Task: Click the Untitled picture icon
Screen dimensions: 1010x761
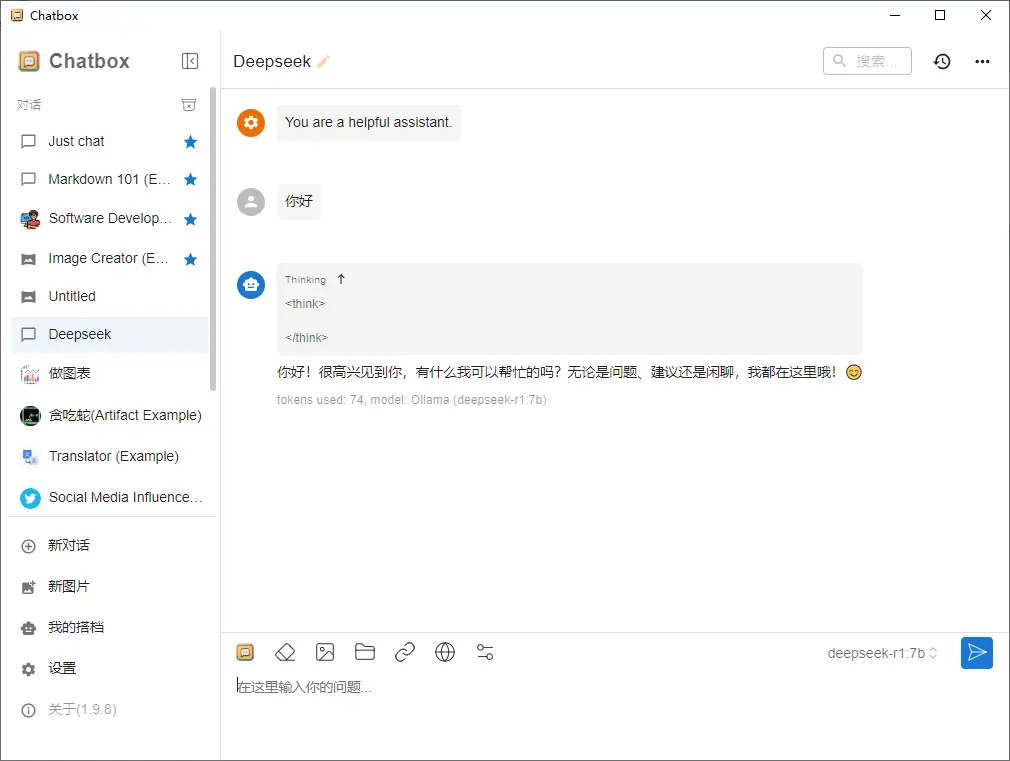Action: point(28,297)
